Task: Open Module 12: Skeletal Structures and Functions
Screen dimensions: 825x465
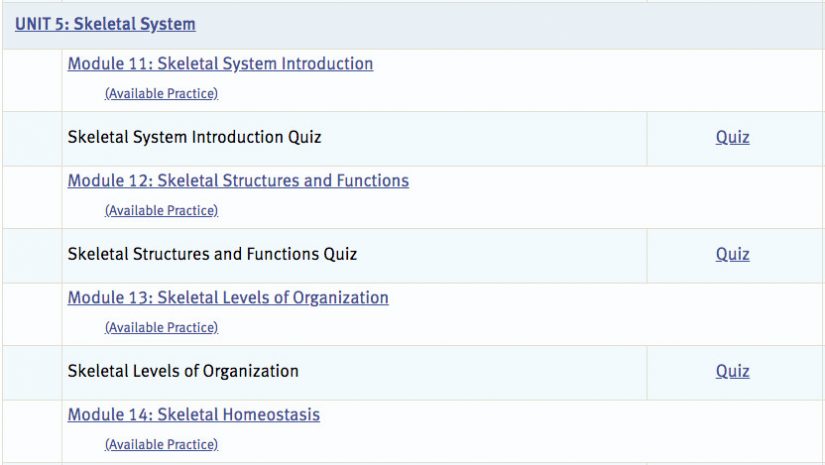Action: coord(238,181)
